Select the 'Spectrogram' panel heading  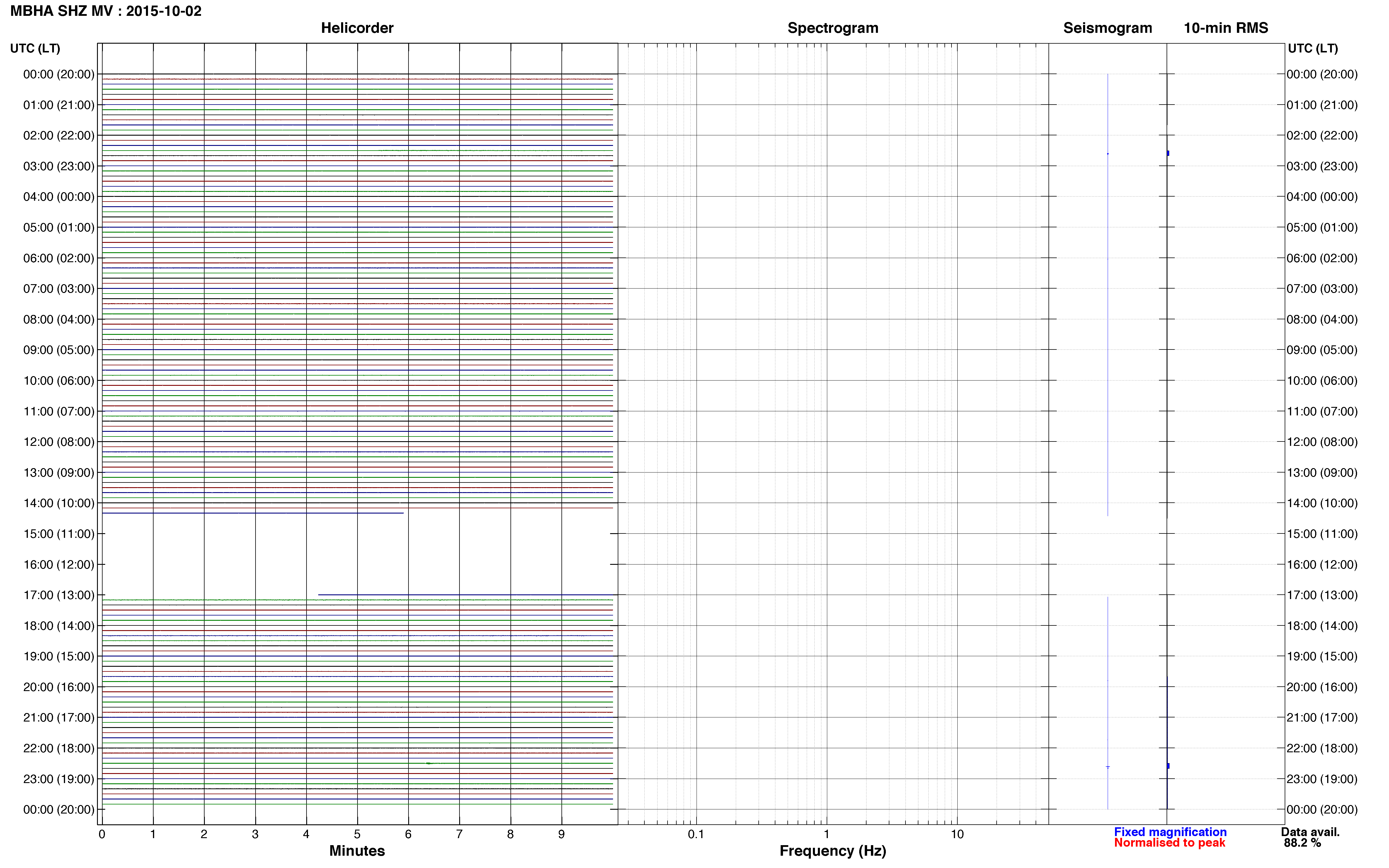click(x=833, y=28)
